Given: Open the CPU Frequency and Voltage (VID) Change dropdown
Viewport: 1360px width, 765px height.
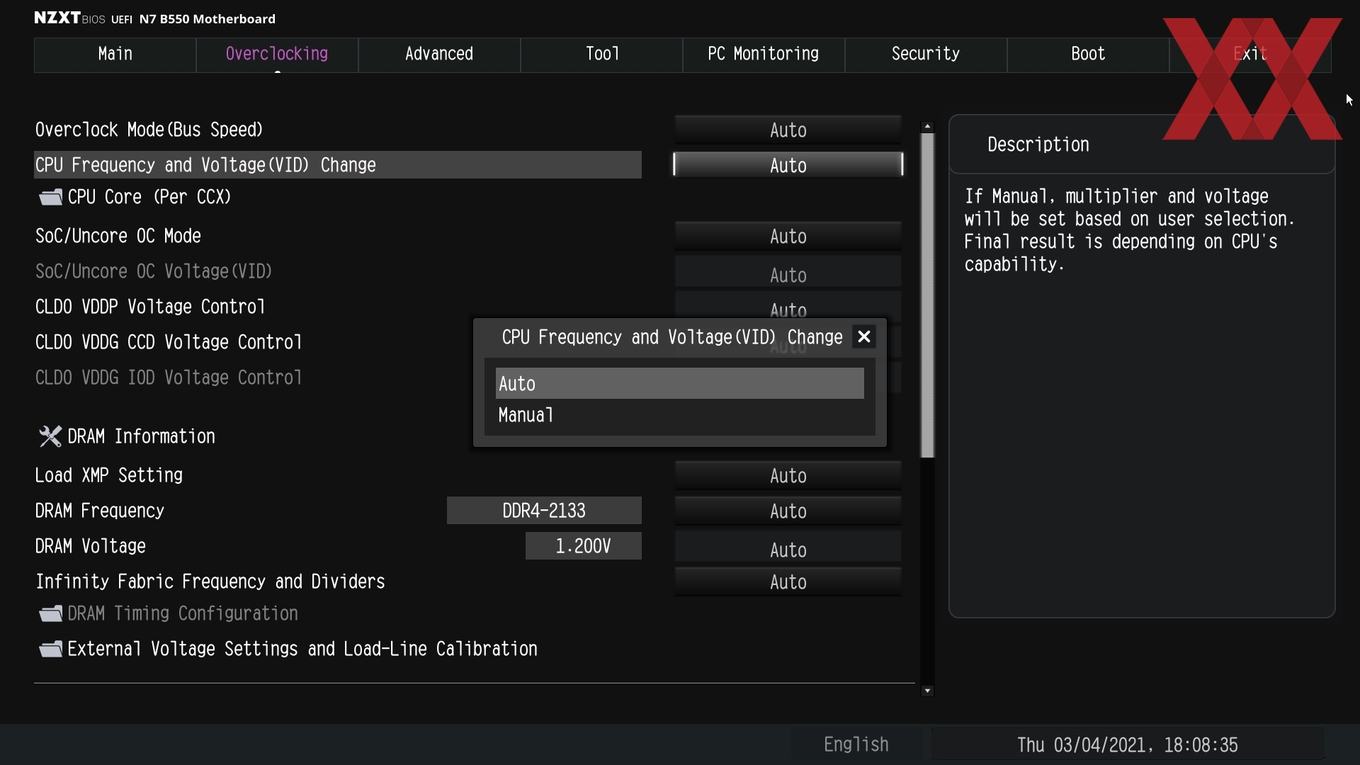Looking at the screenshot, I should [x=788, y=165].
